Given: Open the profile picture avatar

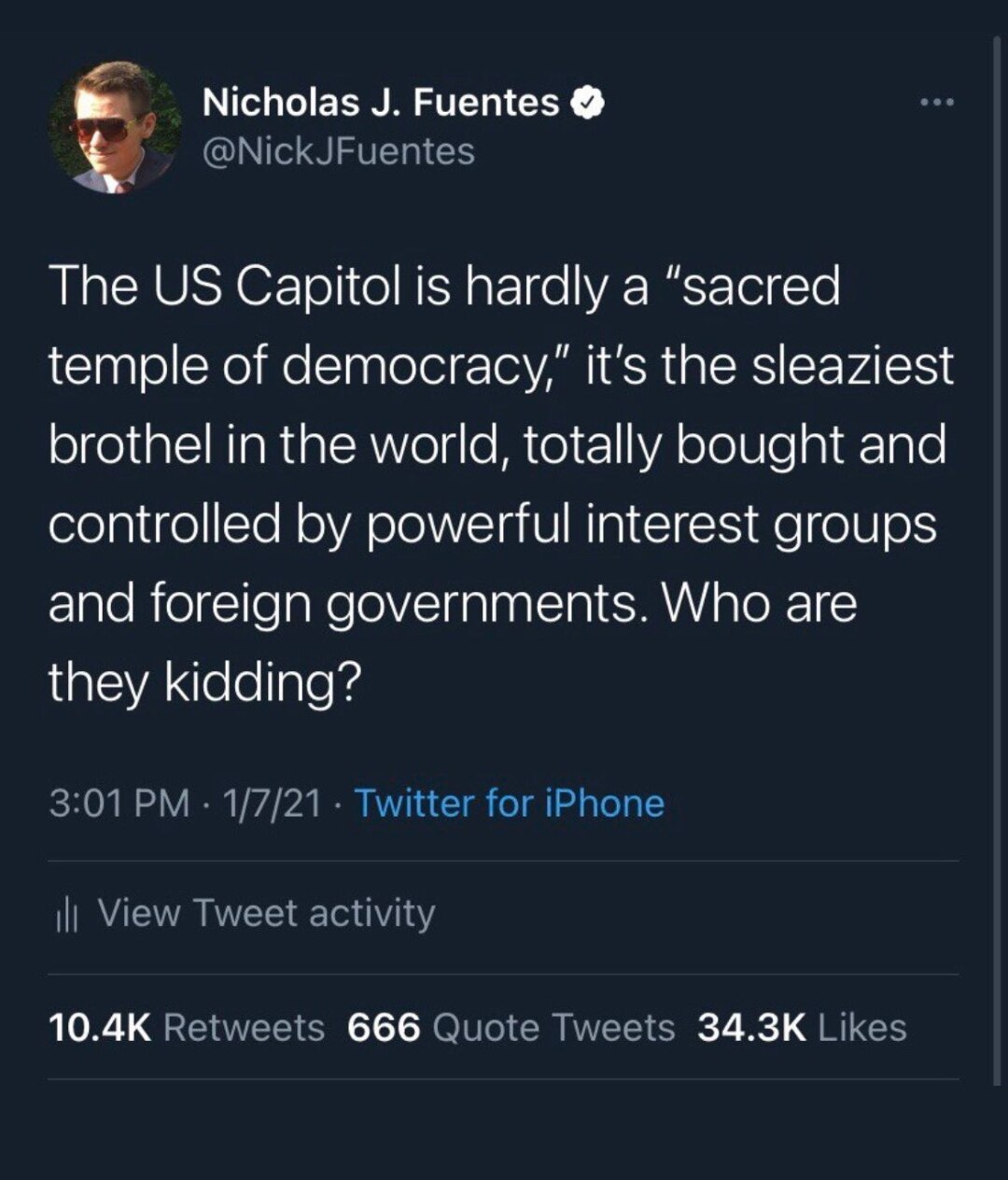Looking at the screenshot, I should pyautogui.click(x=116, y=128).
